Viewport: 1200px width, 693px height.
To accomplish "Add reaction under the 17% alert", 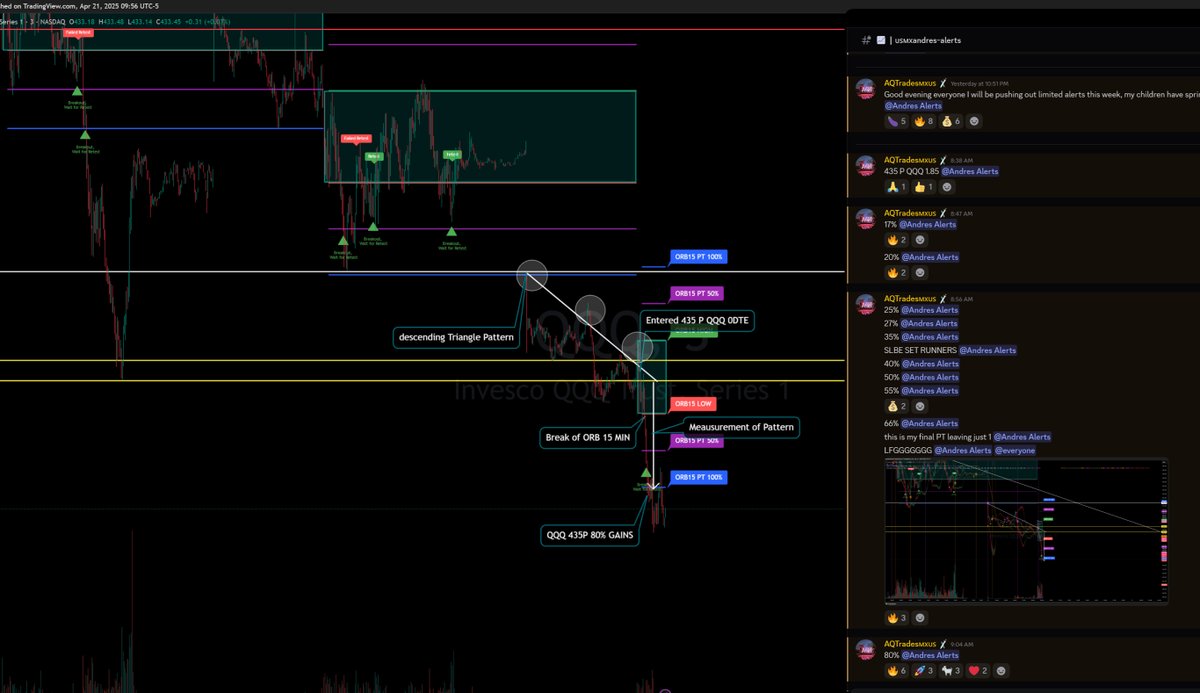I will click(919, 240).
